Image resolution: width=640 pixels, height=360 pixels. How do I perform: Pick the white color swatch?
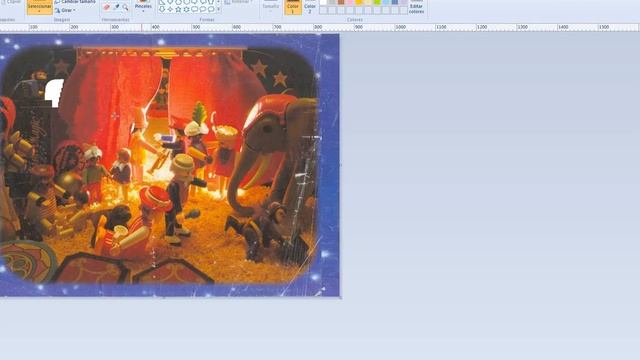click(x=323, y=2)
